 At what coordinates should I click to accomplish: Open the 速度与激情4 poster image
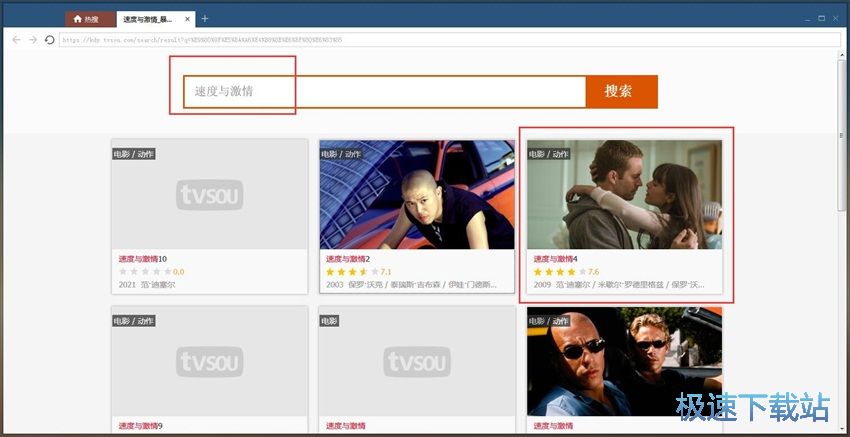point(624,195)
